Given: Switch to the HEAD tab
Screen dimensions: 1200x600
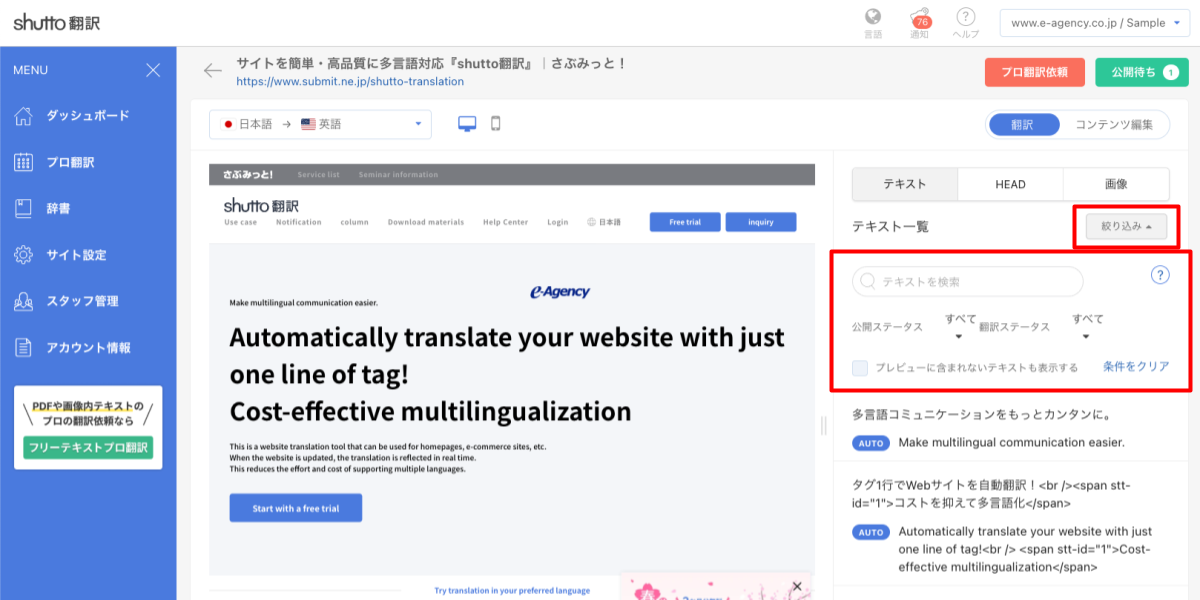Looking at the screenshot, I should pos(1010,184).
